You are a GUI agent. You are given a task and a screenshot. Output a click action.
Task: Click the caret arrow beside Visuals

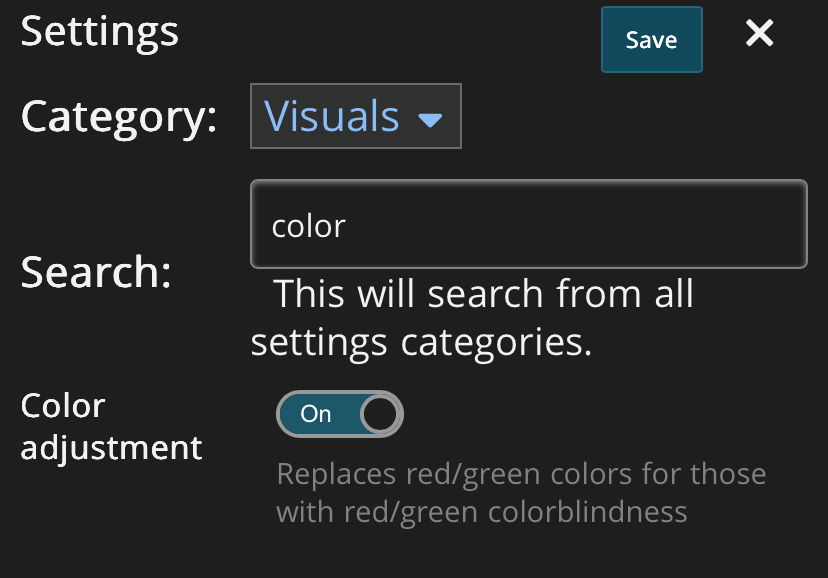[x=430, y=121]
